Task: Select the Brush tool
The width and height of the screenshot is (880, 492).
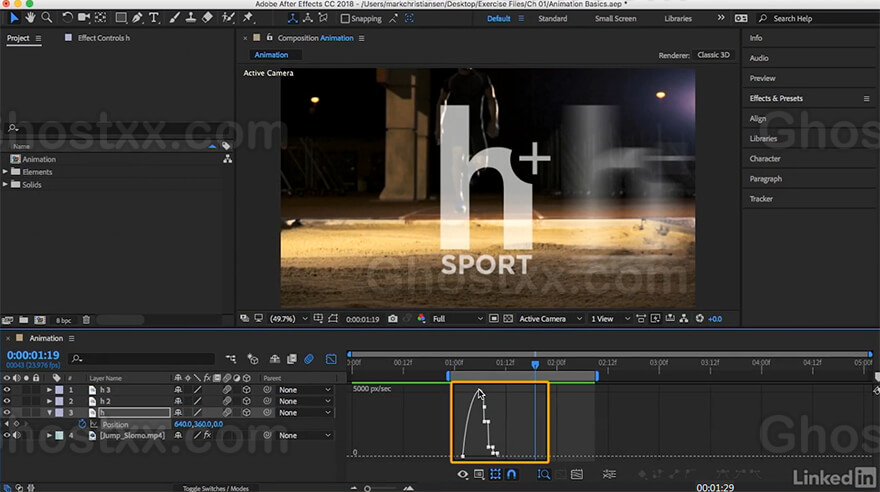Action: [x=175, y=18]
